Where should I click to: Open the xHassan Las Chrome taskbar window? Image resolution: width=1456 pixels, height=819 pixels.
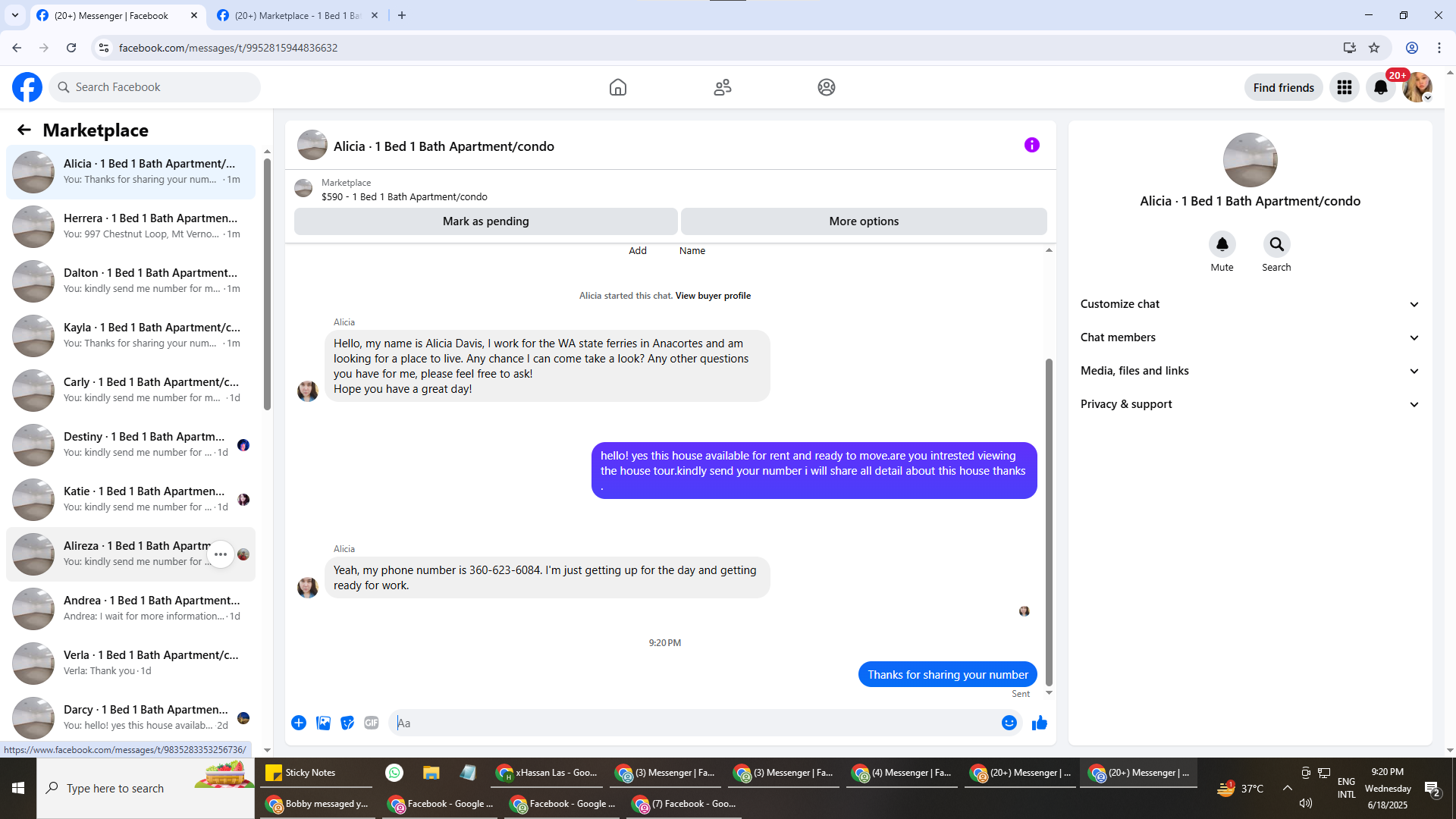[x=547, y=773]
